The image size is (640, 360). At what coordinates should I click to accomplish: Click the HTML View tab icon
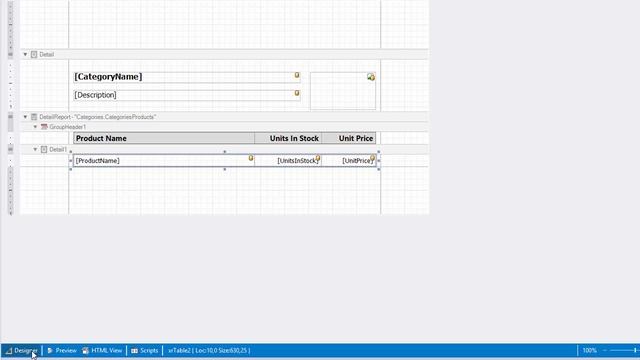pyautogui.click(x=85, y=351)
